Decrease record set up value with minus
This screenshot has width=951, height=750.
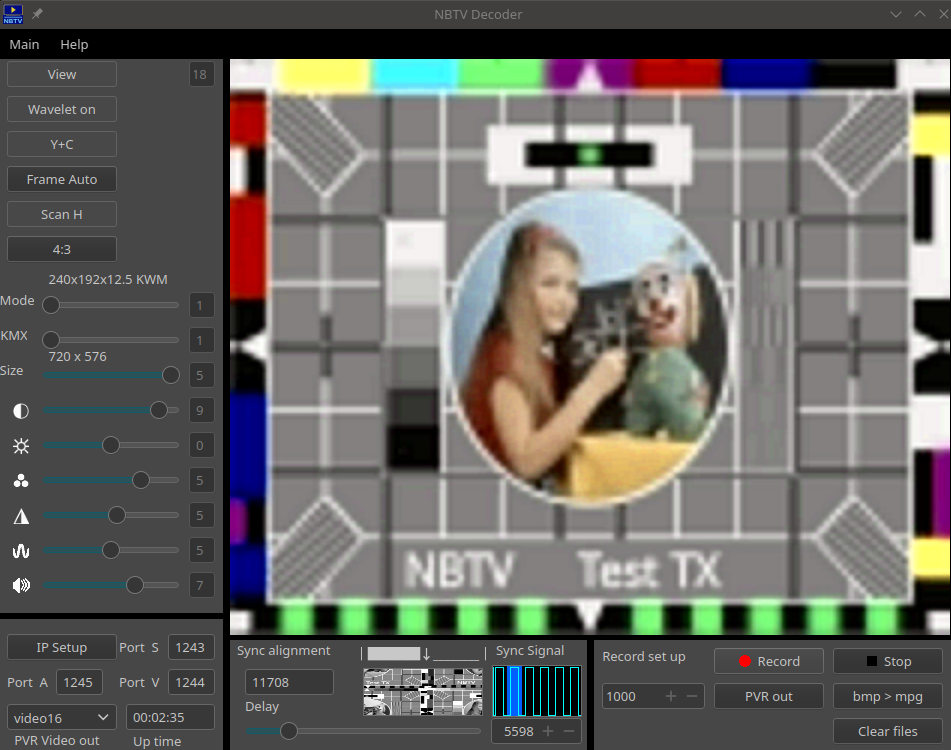click(x=692, y=696)
